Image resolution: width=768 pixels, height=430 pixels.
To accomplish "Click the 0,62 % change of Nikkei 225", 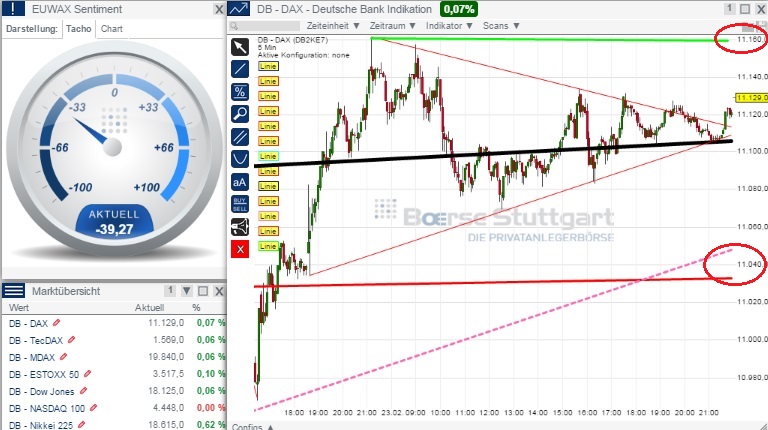I will pos(211,425).
